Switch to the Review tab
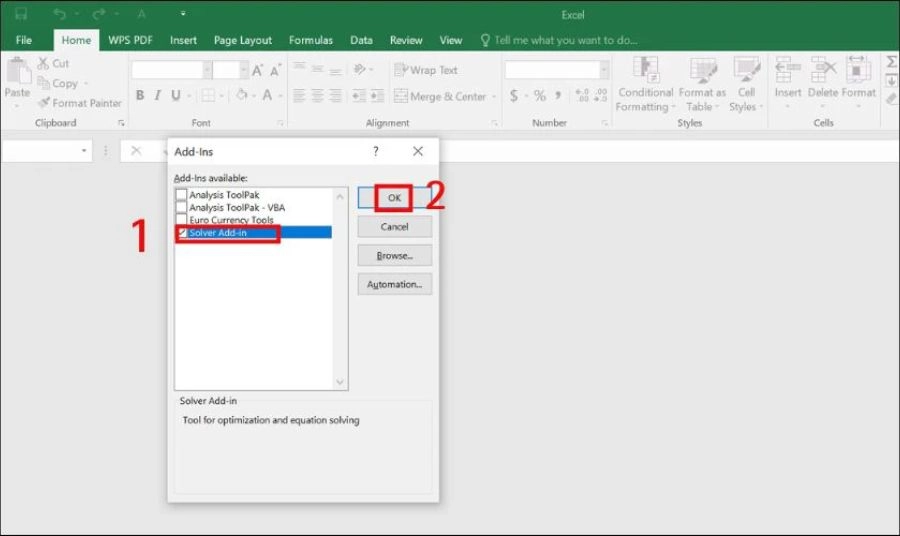This screenshot has height=536, width=900. tap(406, 40)
